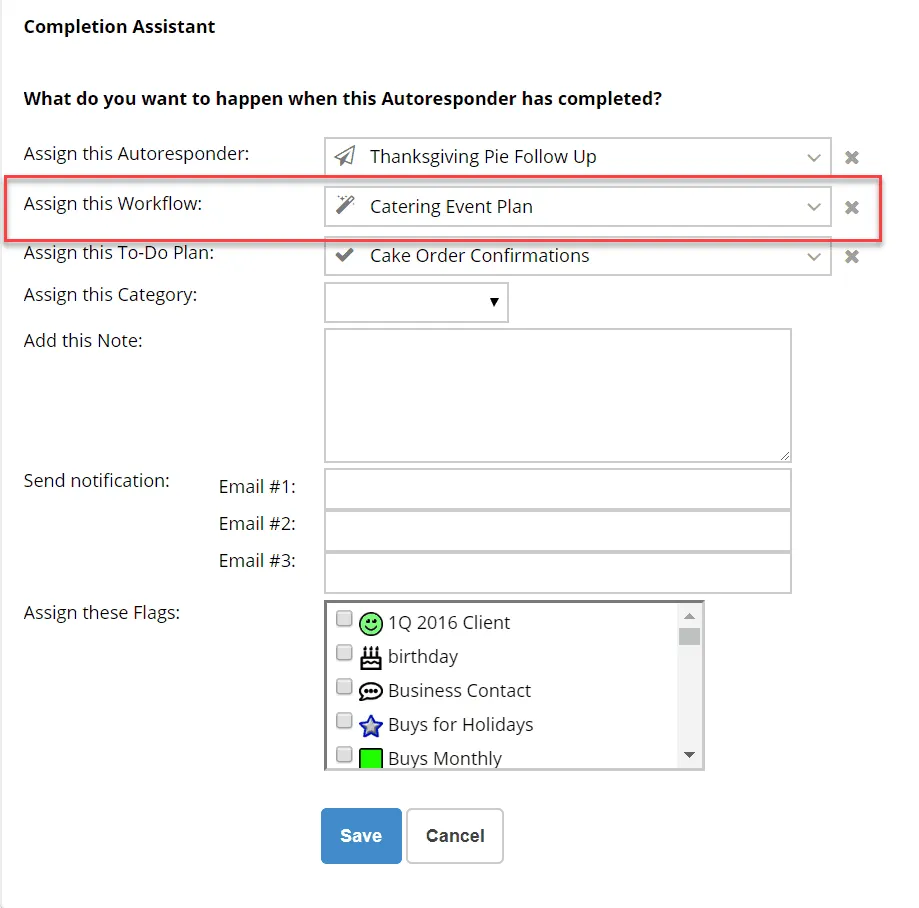Click the magic wand workflow icon
Viewport: 919px width, 908px height.
(345, 205)
